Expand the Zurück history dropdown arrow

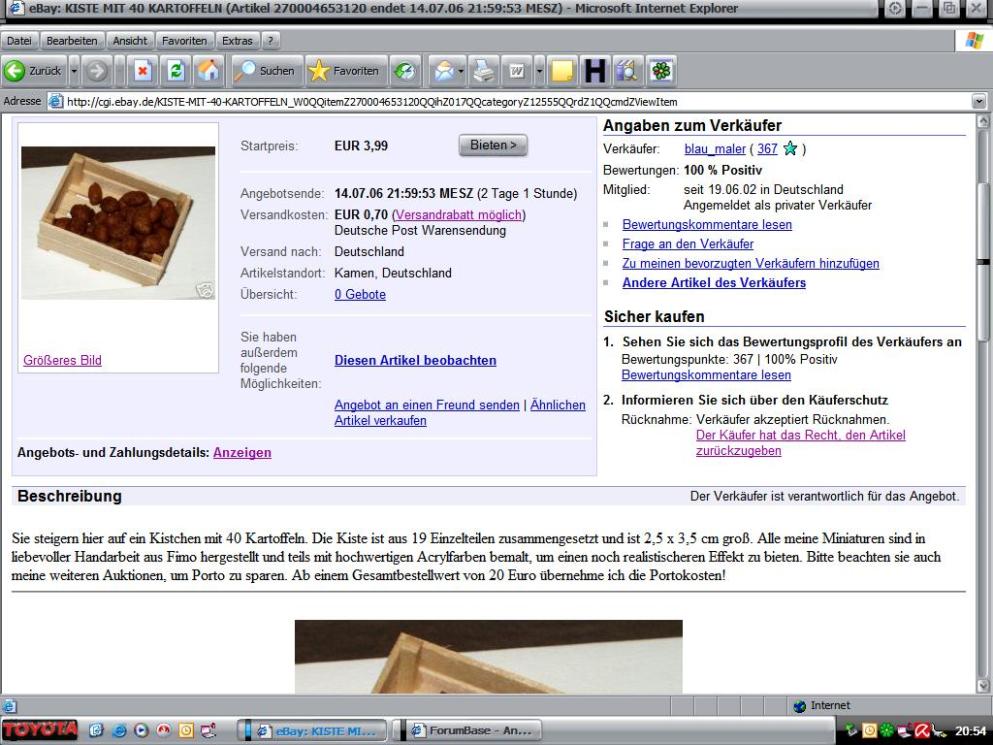pos(73,71)
